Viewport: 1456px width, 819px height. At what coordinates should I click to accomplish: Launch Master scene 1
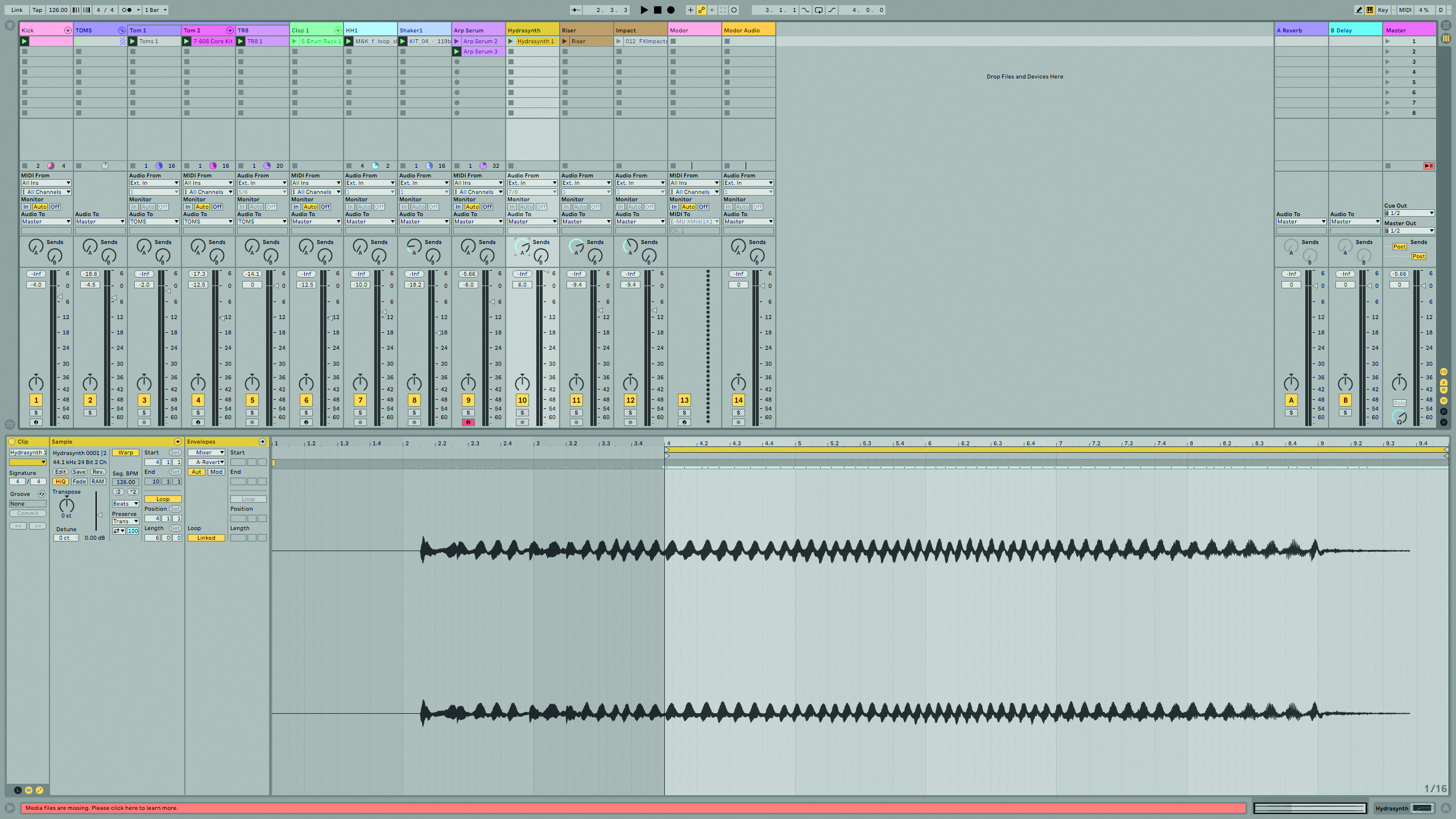[x=1388, y=41]
